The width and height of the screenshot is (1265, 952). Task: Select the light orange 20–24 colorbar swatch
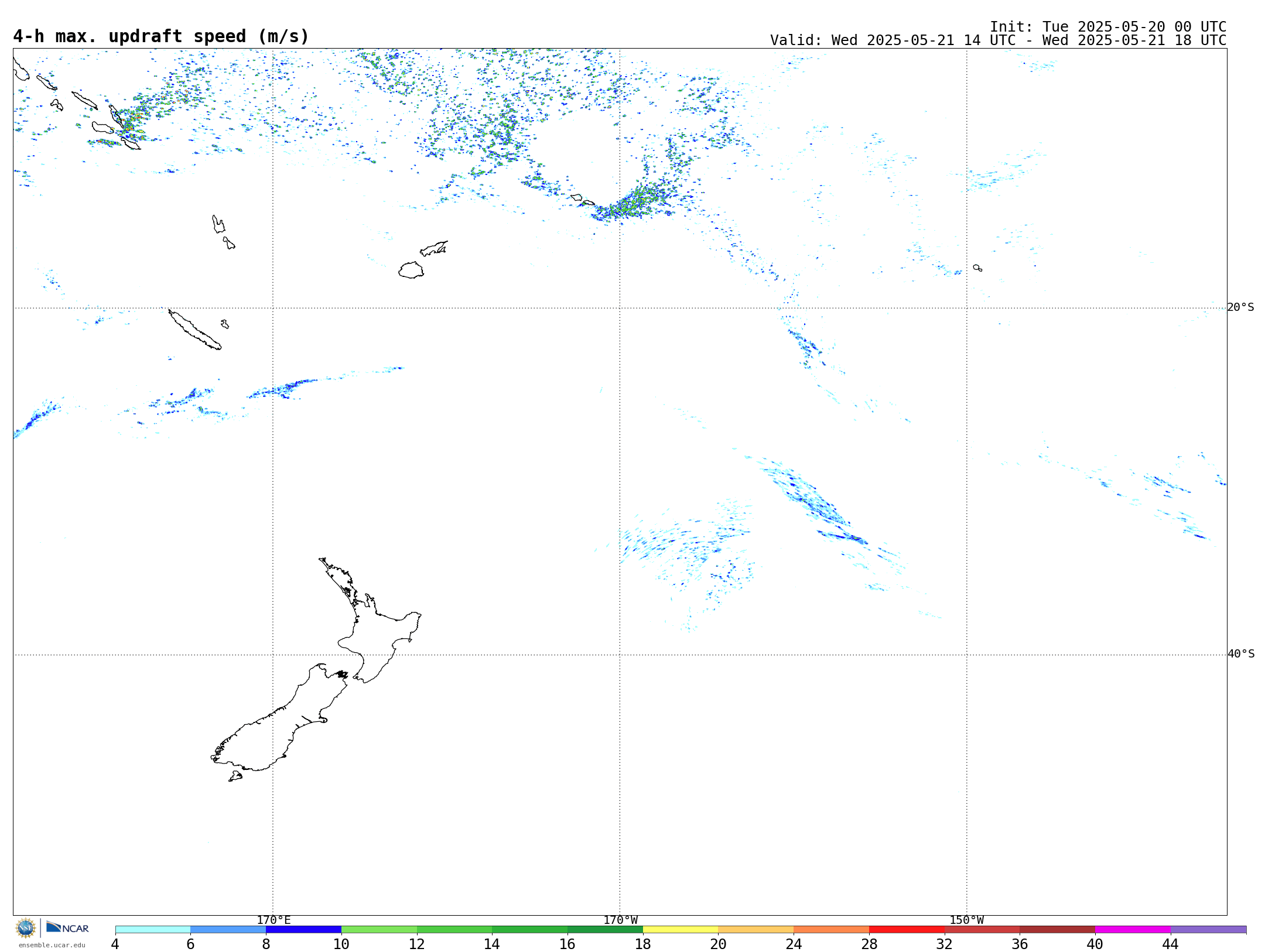(756, 930)
